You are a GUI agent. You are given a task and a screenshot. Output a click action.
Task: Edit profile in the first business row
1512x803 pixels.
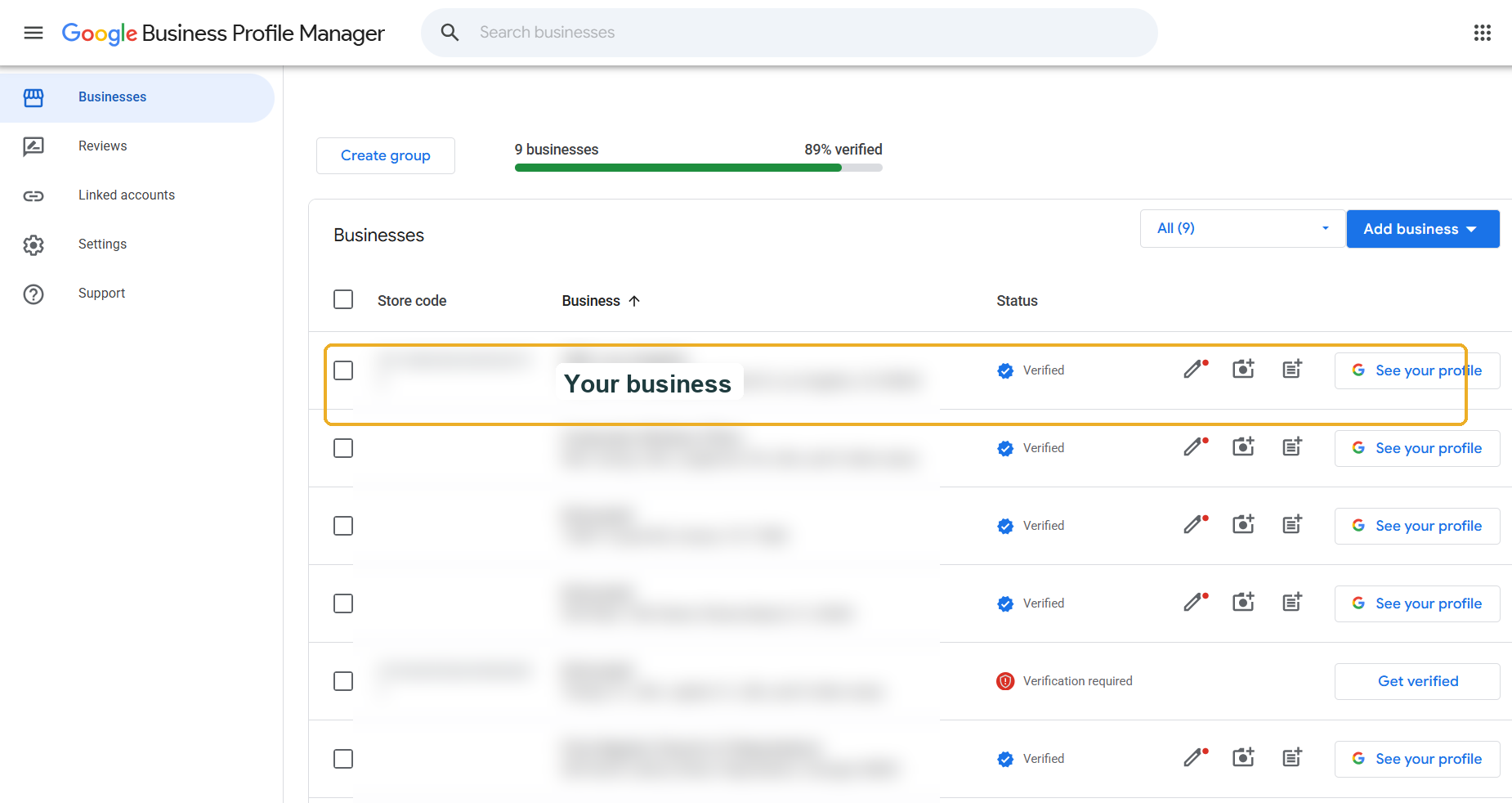pos(1196,370)
